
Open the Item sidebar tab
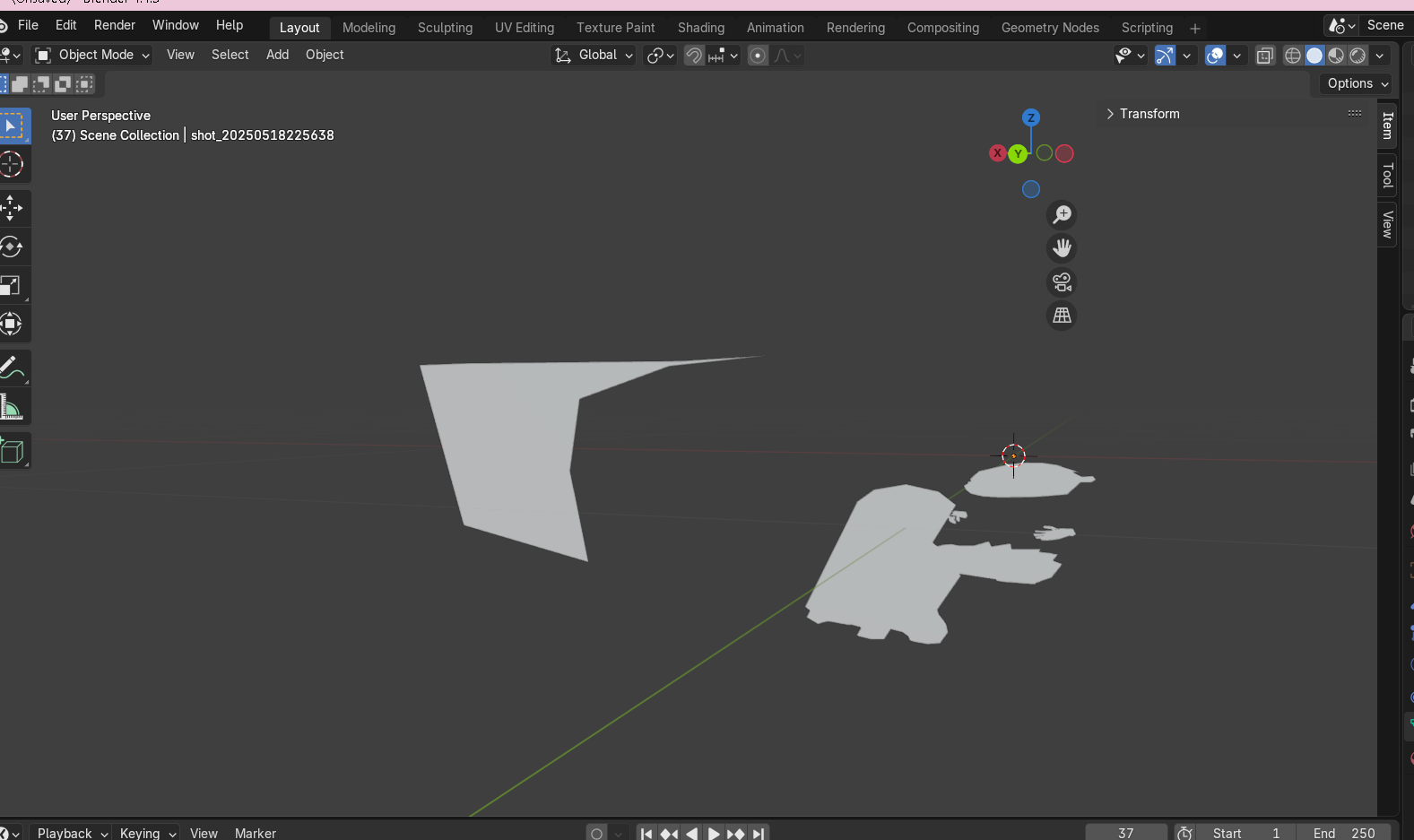[1387, 126]
